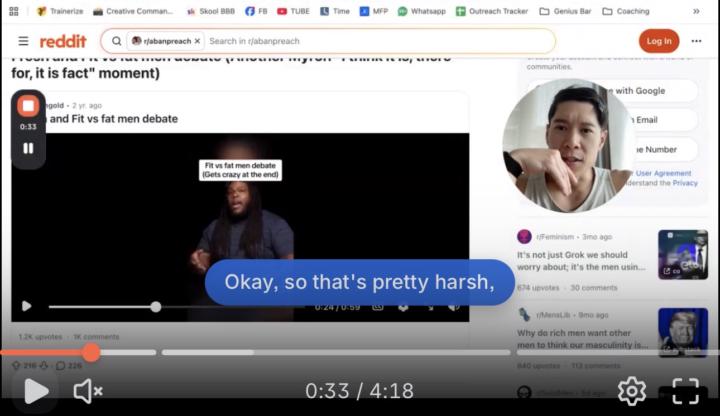Play the outer video player

coord(36,391)
